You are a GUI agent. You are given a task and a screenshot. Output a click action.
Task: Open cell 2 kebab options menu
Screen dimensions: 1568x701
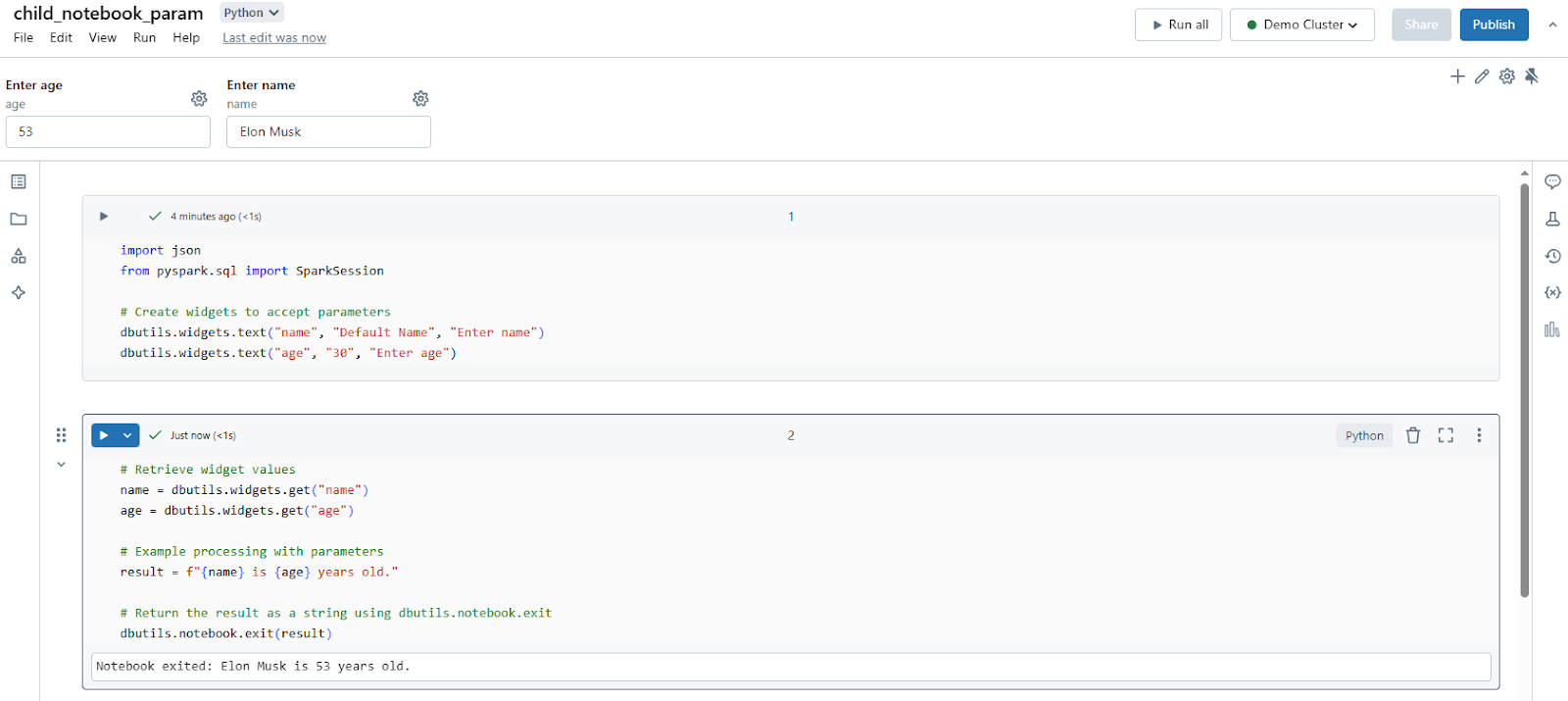click(1479, 435)
